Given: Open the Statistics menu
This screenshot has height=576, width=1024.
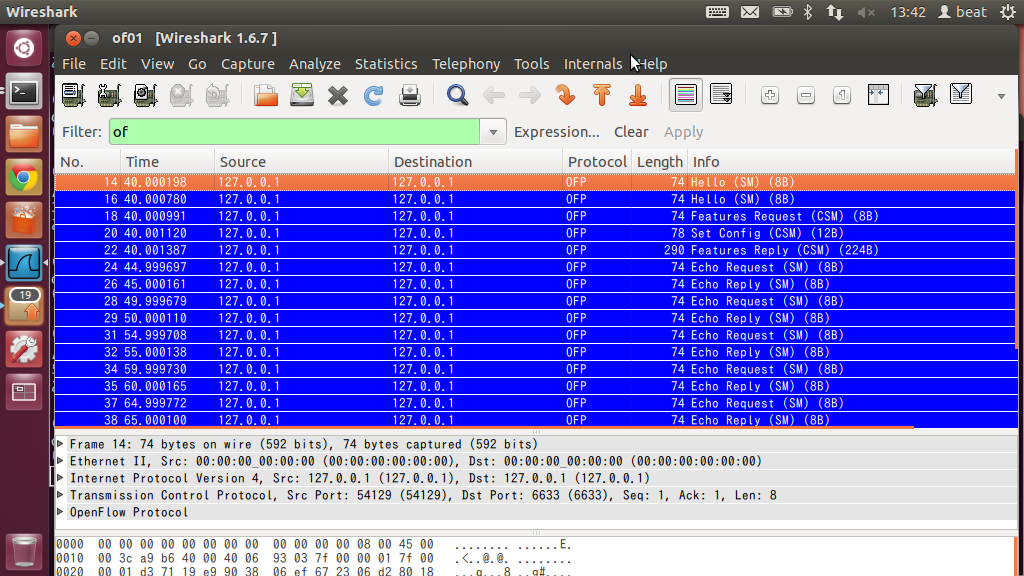Looking at the screenshot, I should pyautogui.click(x=386, y=64).
